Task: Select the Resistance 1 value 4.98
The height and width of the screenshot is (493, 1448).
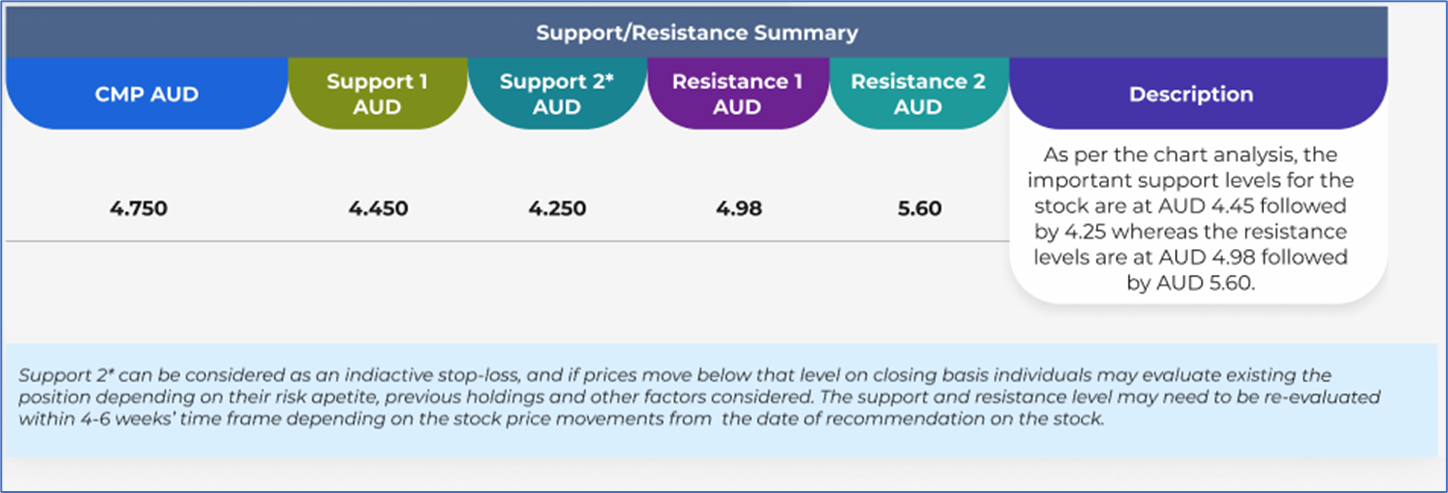Action: click(737, 210)
